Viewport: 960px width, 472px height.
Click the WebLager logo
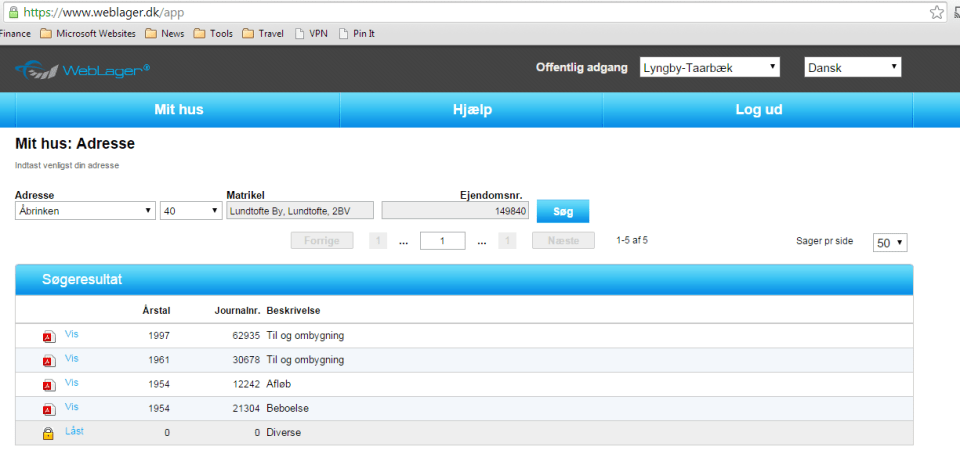(83, 69)
